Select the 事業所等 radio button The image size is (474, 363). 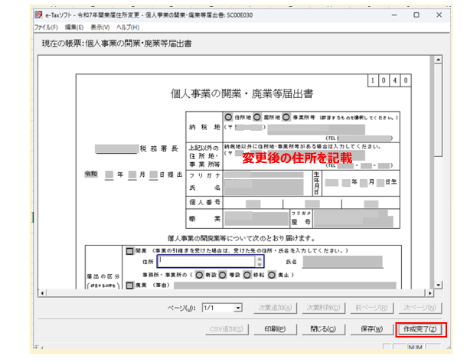pyautogui.click(x=286, y=117)
